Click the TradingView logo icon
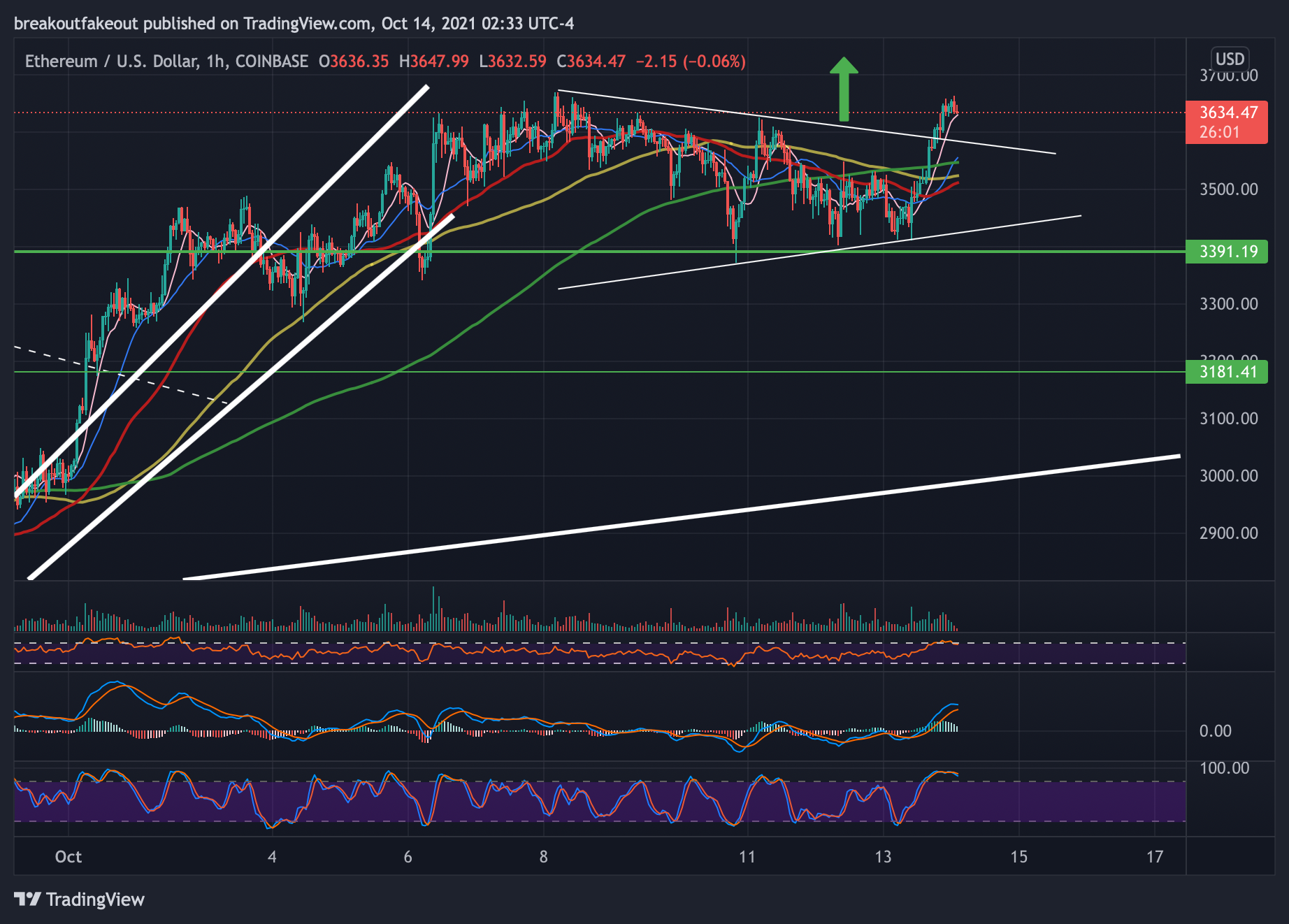The width and height of the screenshot is (1289, 924). [28, 899]
